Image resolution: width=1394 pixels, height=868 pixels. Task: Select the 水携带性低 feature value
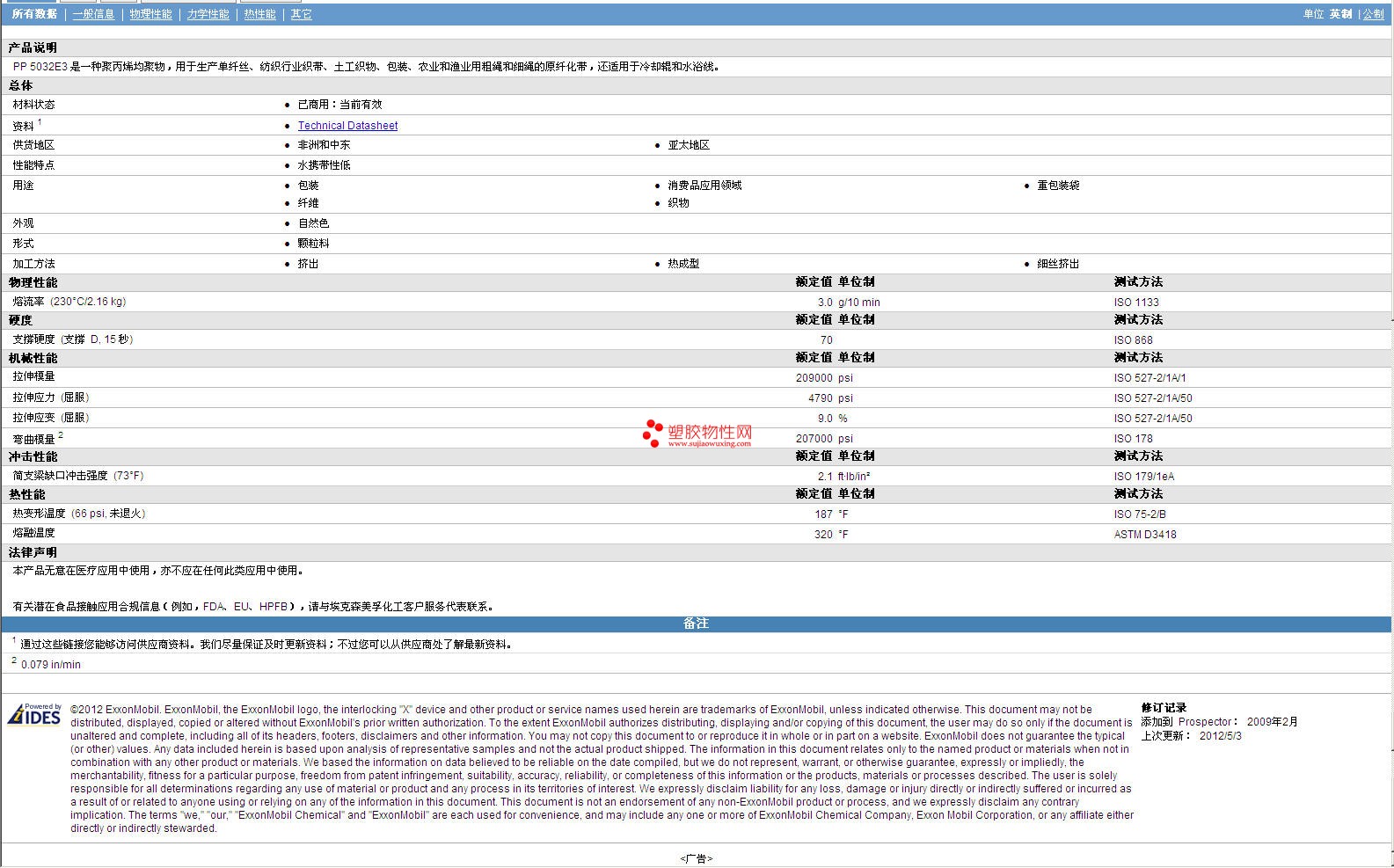pyautogui.click(x=324, y=165)
